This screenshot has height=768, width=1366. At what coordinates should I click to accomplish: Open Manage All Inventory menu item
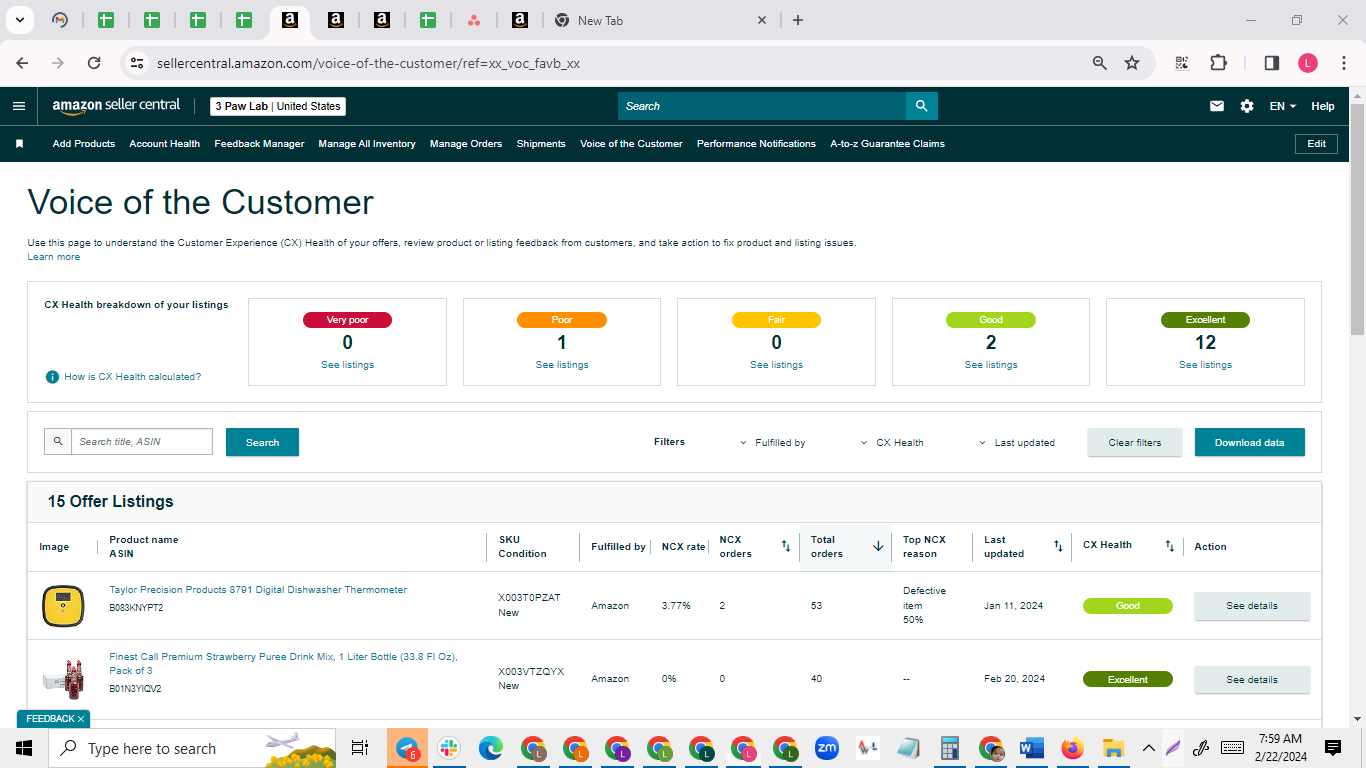click(367, 144)
